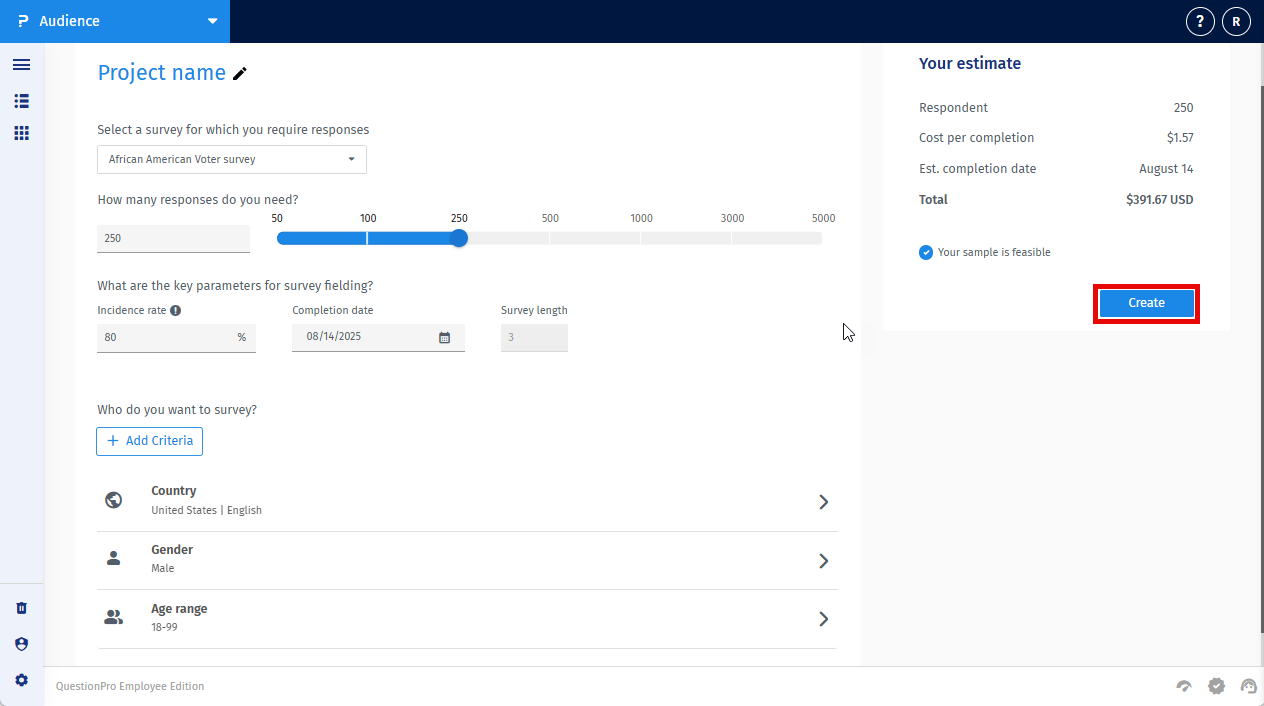Click the Create button

click(x=1146, y=303)
